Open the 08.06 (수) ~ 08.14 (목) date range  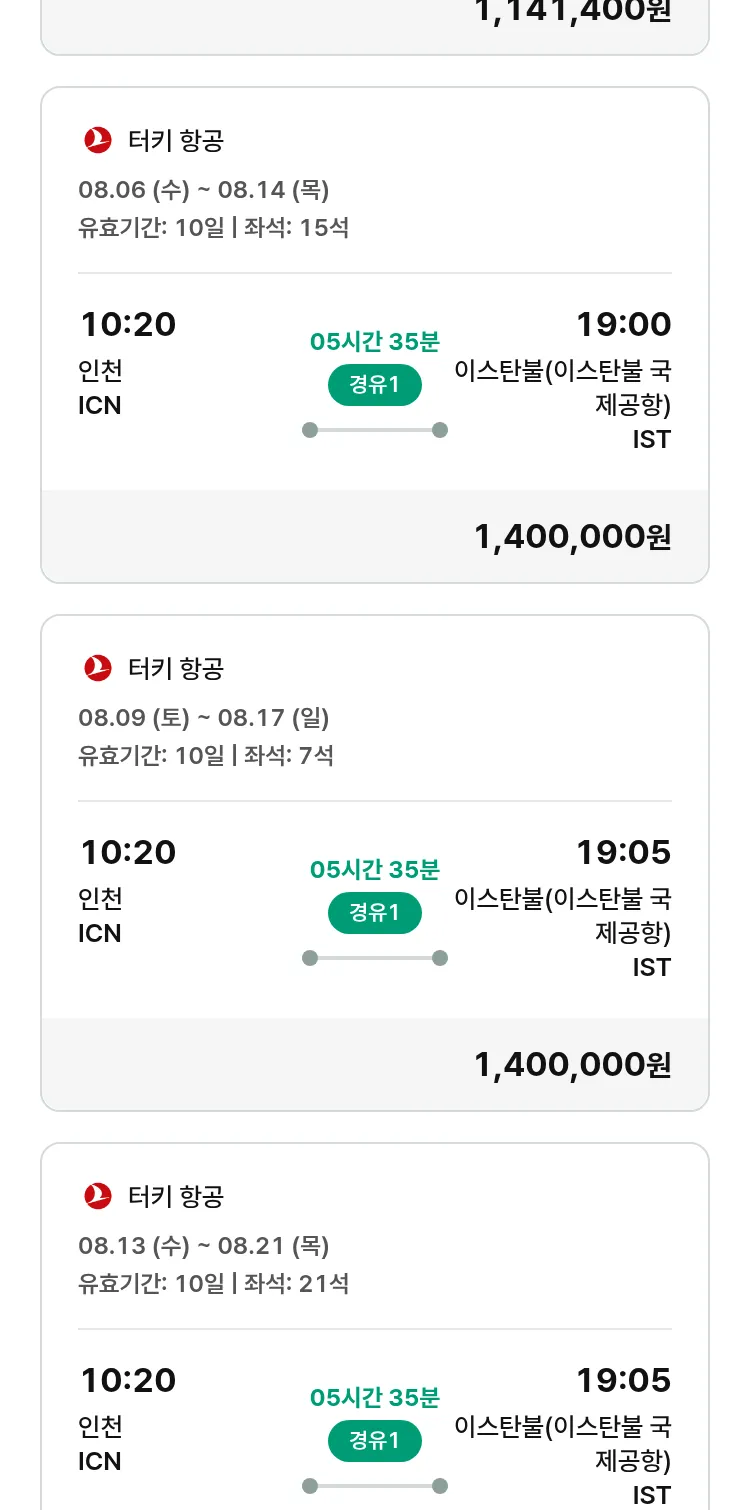click(204, 189)
